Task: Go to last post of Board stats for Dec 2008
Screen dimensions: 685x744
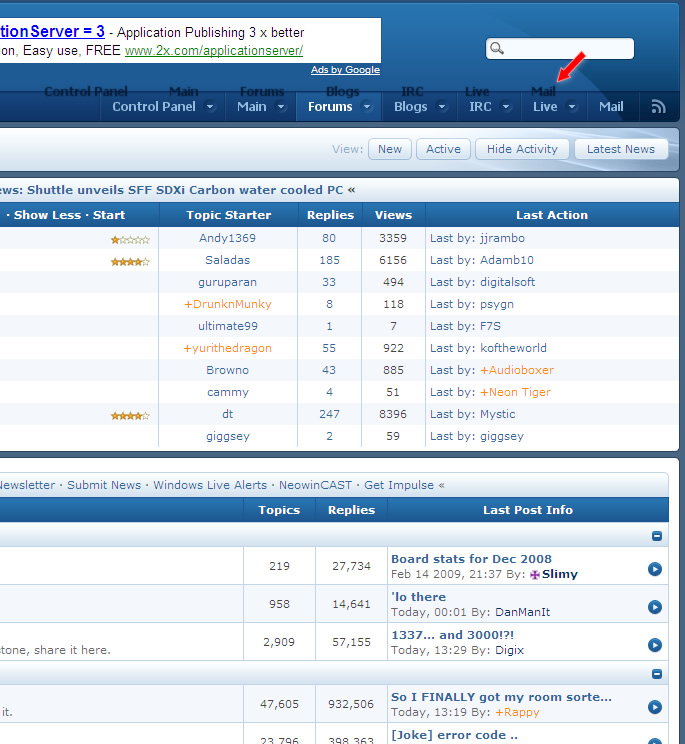Action: click(x=655, y=569)
